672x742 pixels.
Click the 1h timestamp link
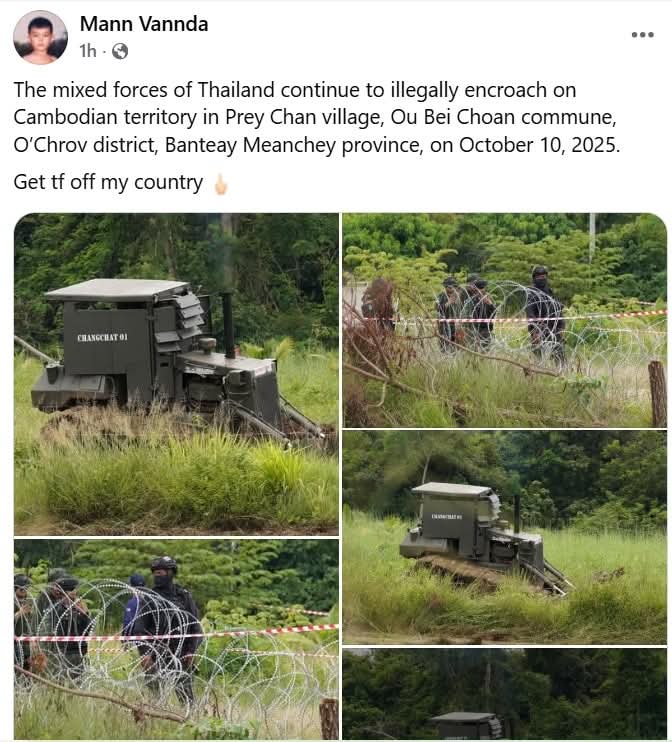(88, 51)
